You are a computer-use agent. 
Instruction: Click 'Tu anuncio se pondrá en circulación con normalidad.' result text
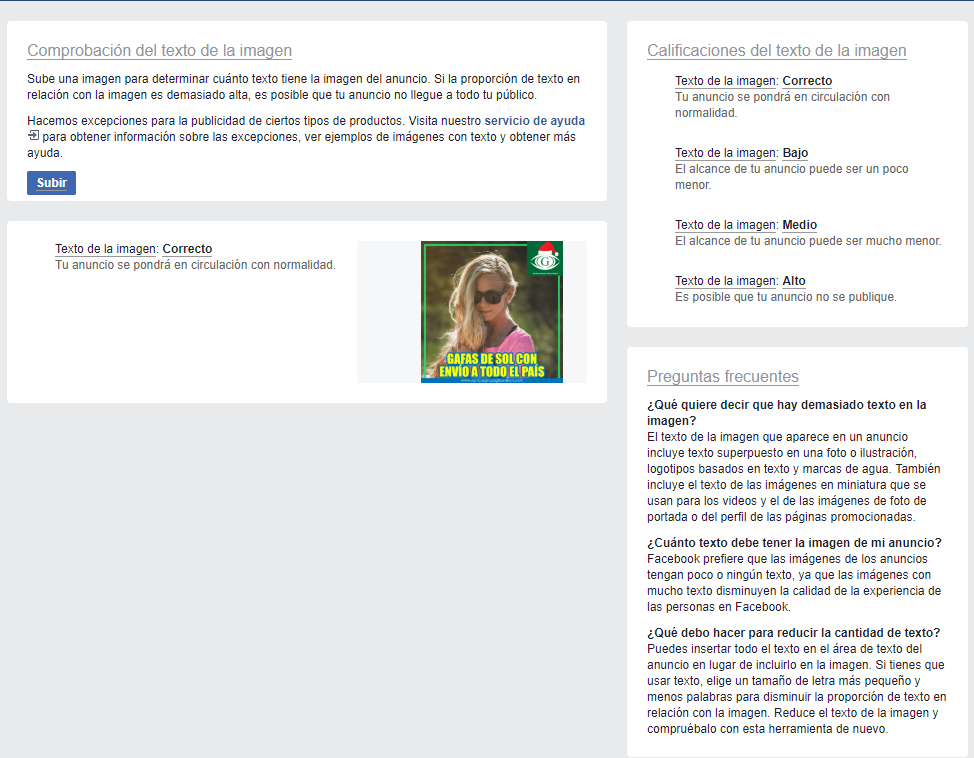195,265
